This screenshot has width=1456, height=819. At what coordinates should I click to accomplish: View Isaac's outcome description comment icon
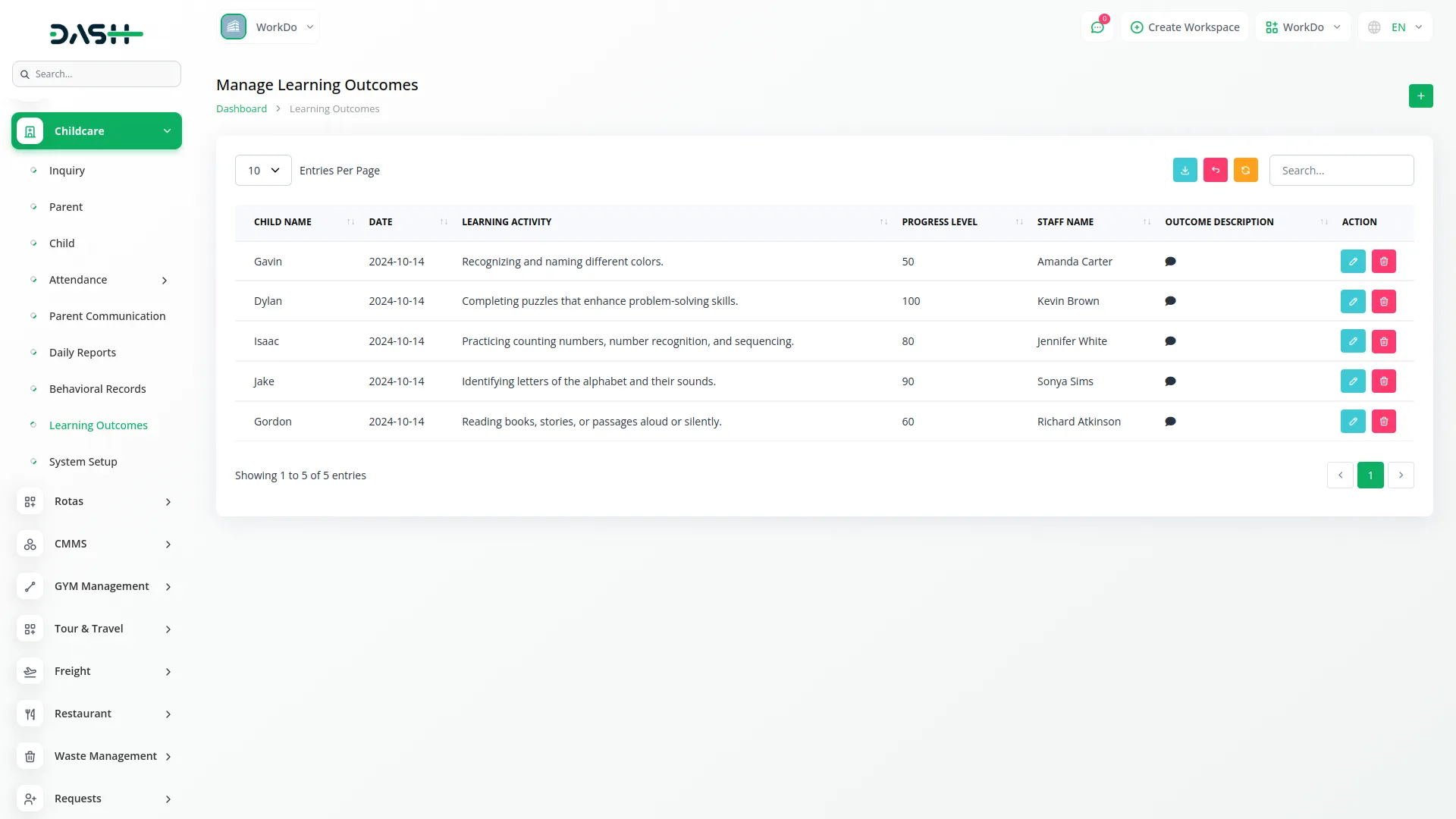tap(1170, 341)
